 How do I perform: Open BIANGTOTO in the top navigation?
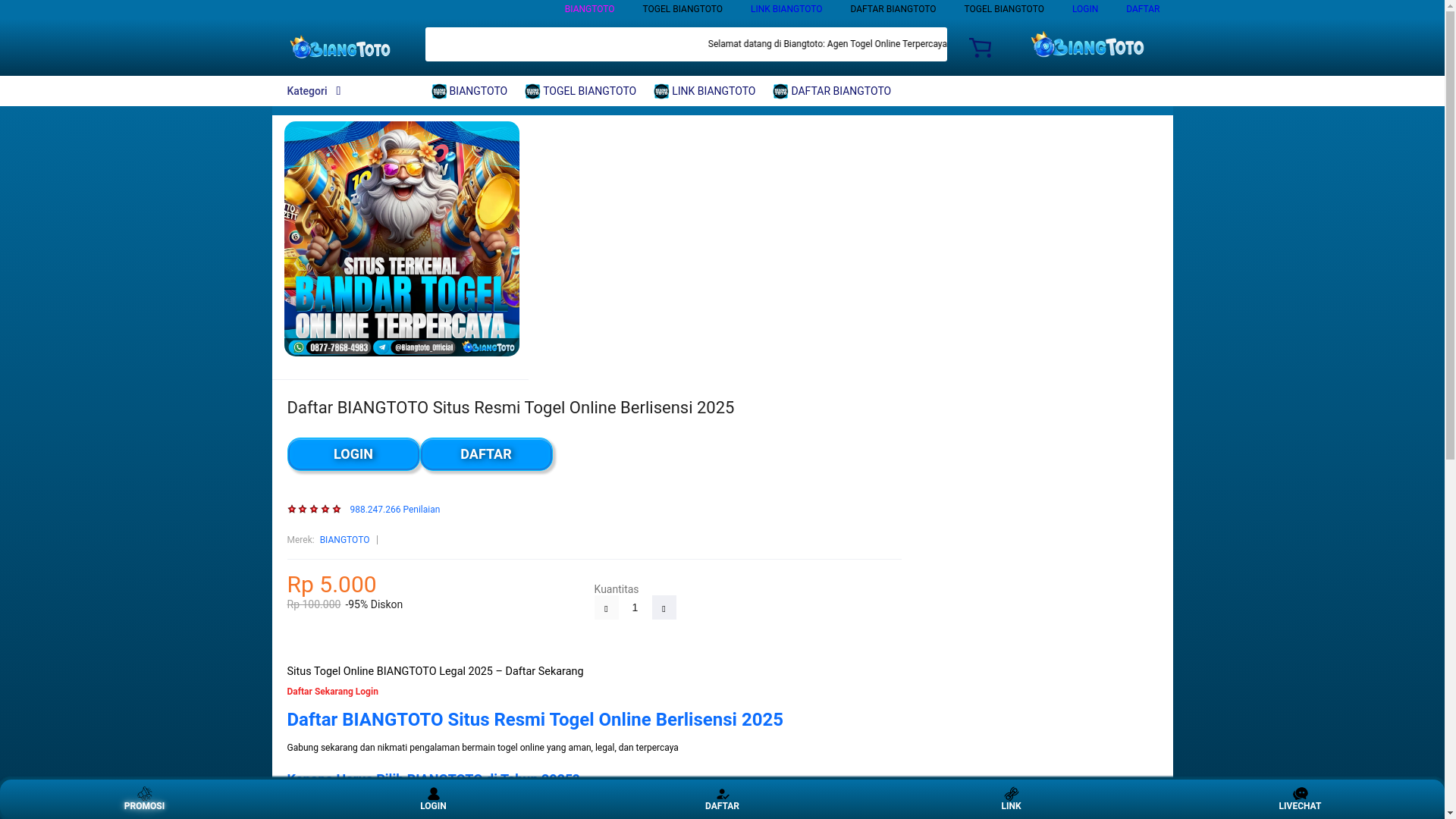coord(589,9)
